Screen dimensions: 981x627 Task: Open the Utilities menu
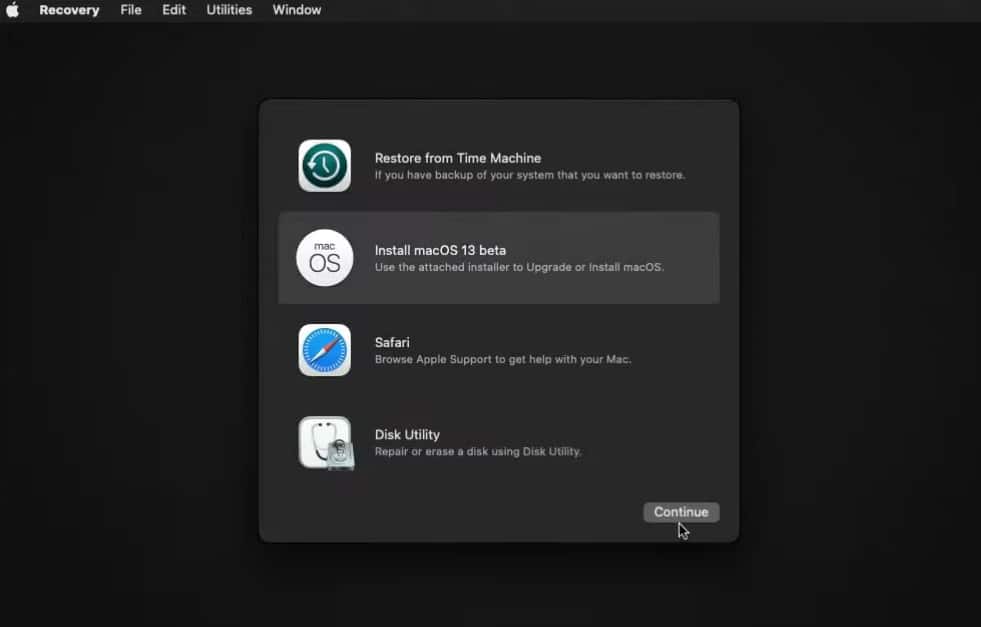pos(229,10)
